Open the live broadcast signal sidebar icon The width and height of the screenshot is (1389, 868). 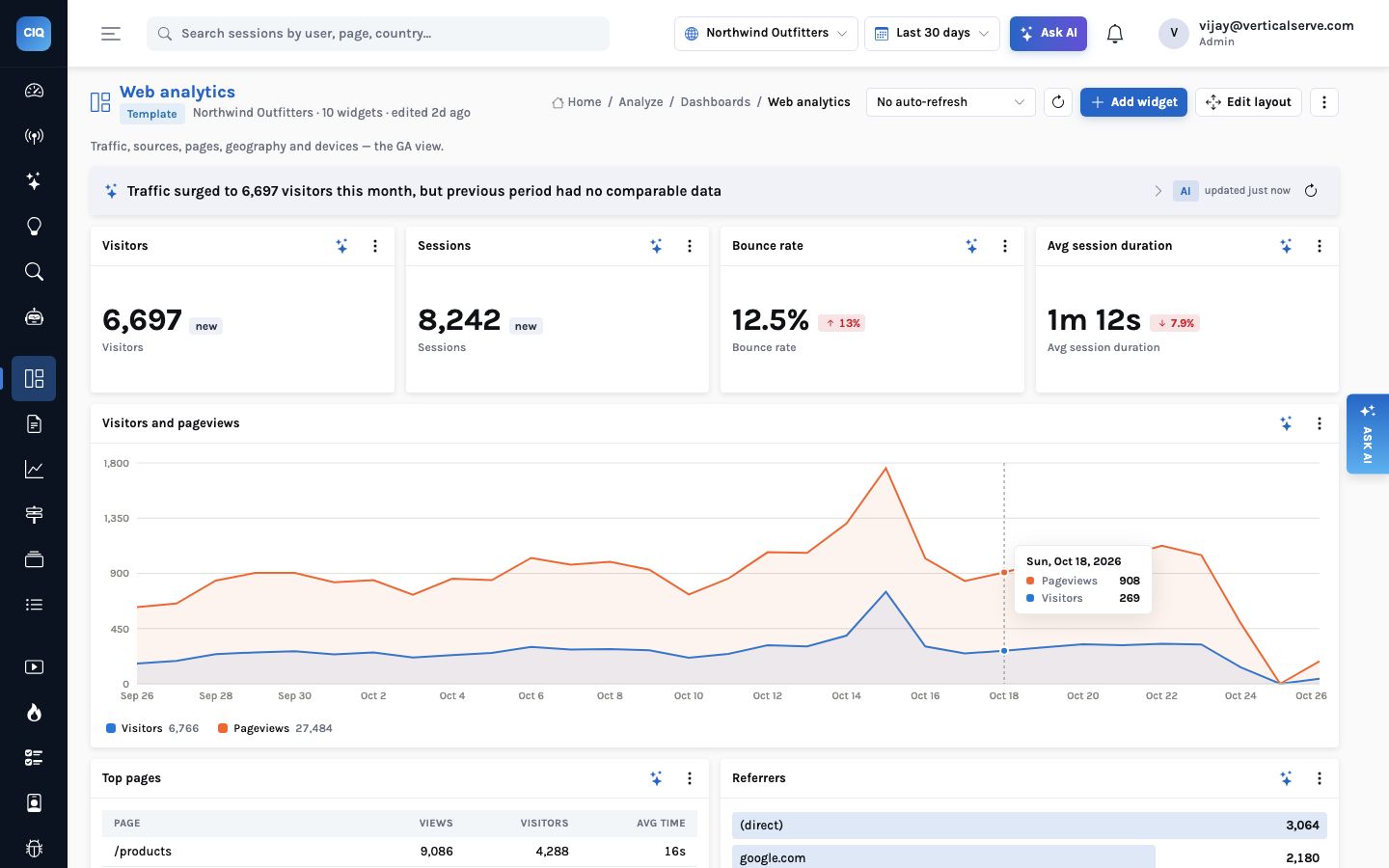[34, 136]
